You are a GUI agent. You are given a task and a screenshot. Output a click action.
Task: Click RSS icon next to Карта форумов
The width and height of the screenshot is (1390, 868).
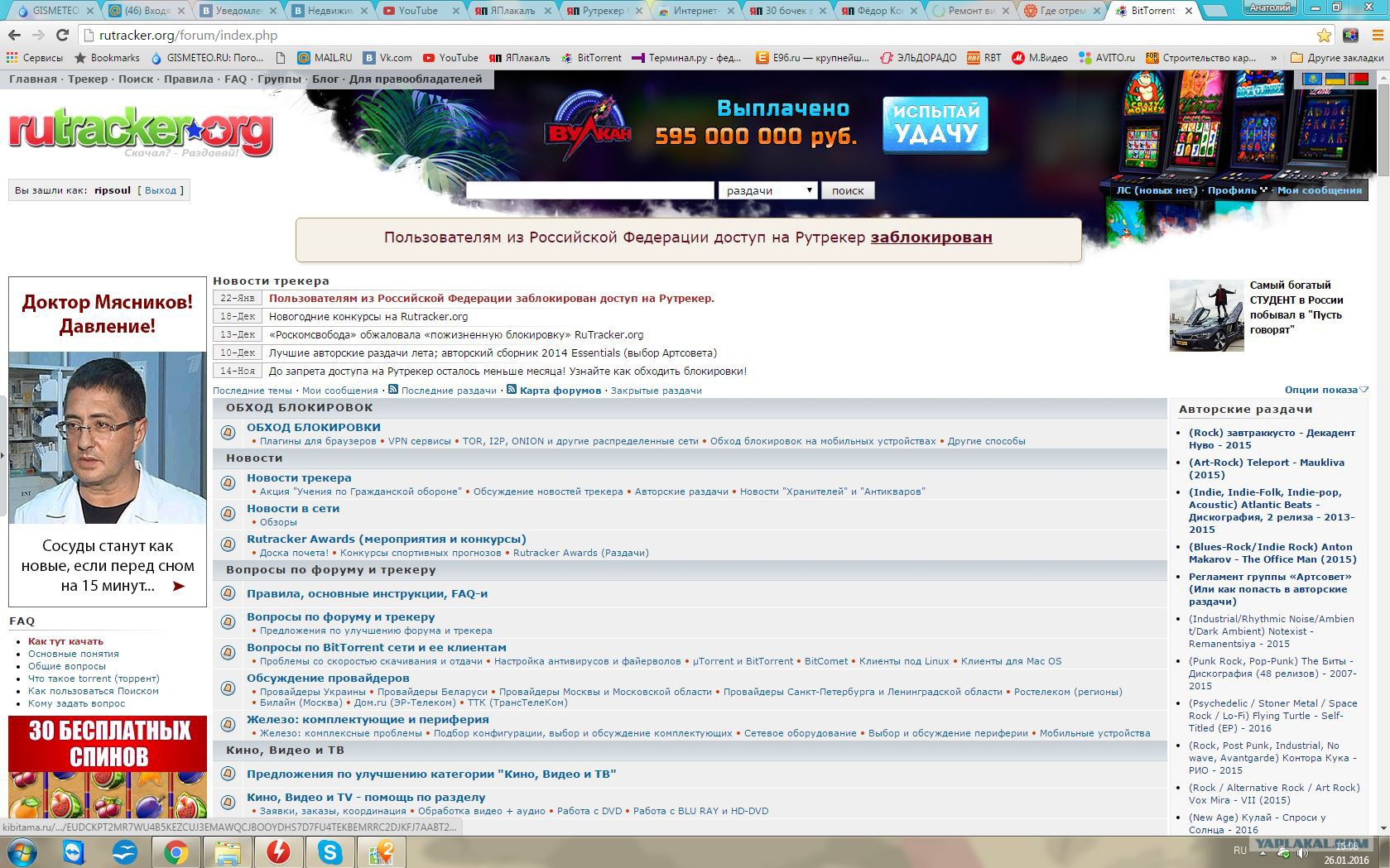(x=512, y=390)
